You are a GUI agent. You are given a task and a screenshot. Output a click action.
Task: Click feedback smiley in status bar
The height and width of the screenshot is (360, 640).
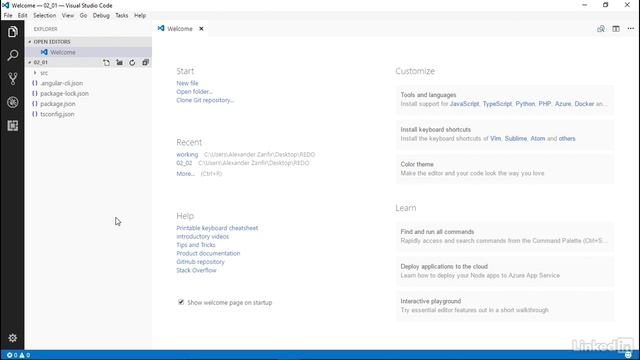click(x=628, y=355)
